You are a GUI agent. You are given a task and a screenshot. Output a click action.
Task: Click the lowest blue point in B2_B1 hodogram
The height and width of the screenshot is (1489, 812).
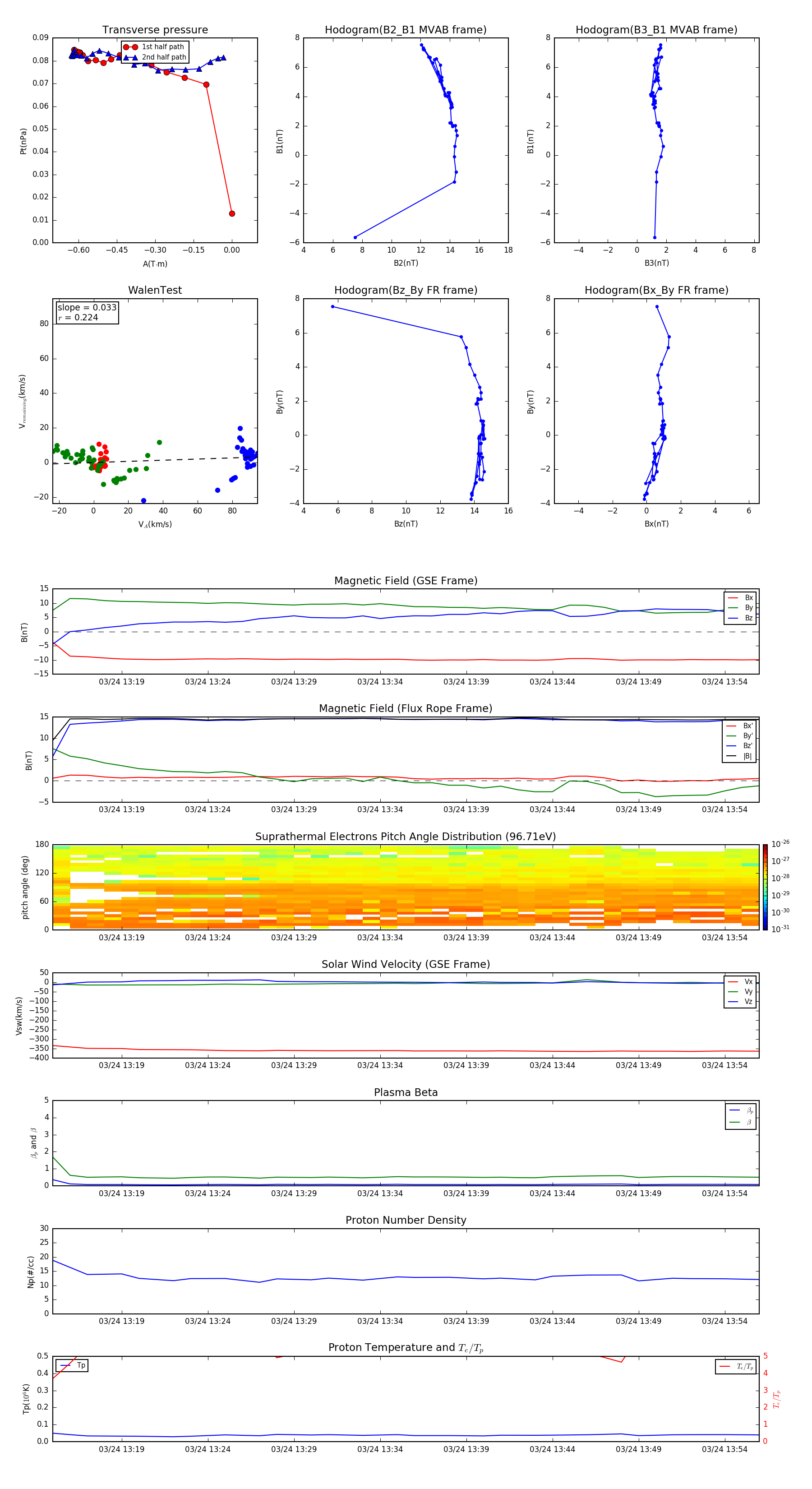(355, 238)
